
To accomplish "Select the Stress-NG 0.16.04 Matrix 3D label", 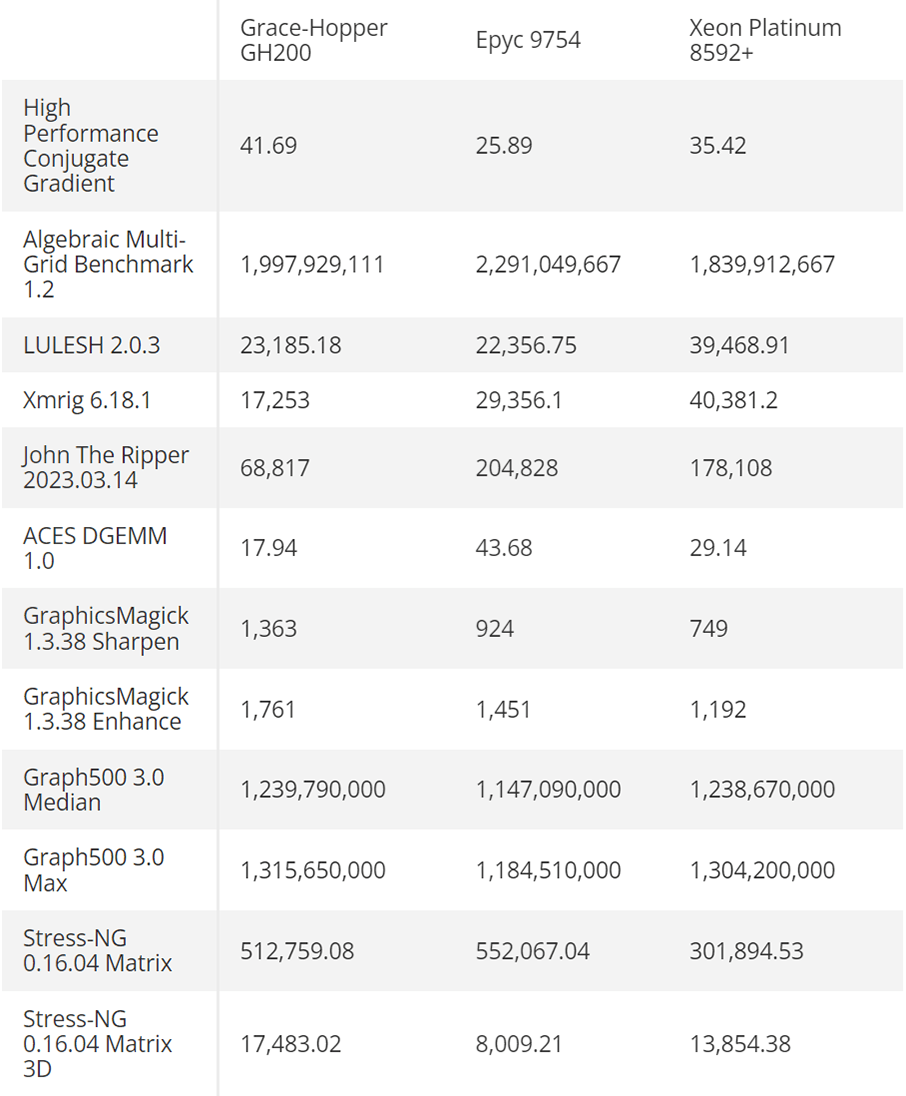I will 98,1044.
